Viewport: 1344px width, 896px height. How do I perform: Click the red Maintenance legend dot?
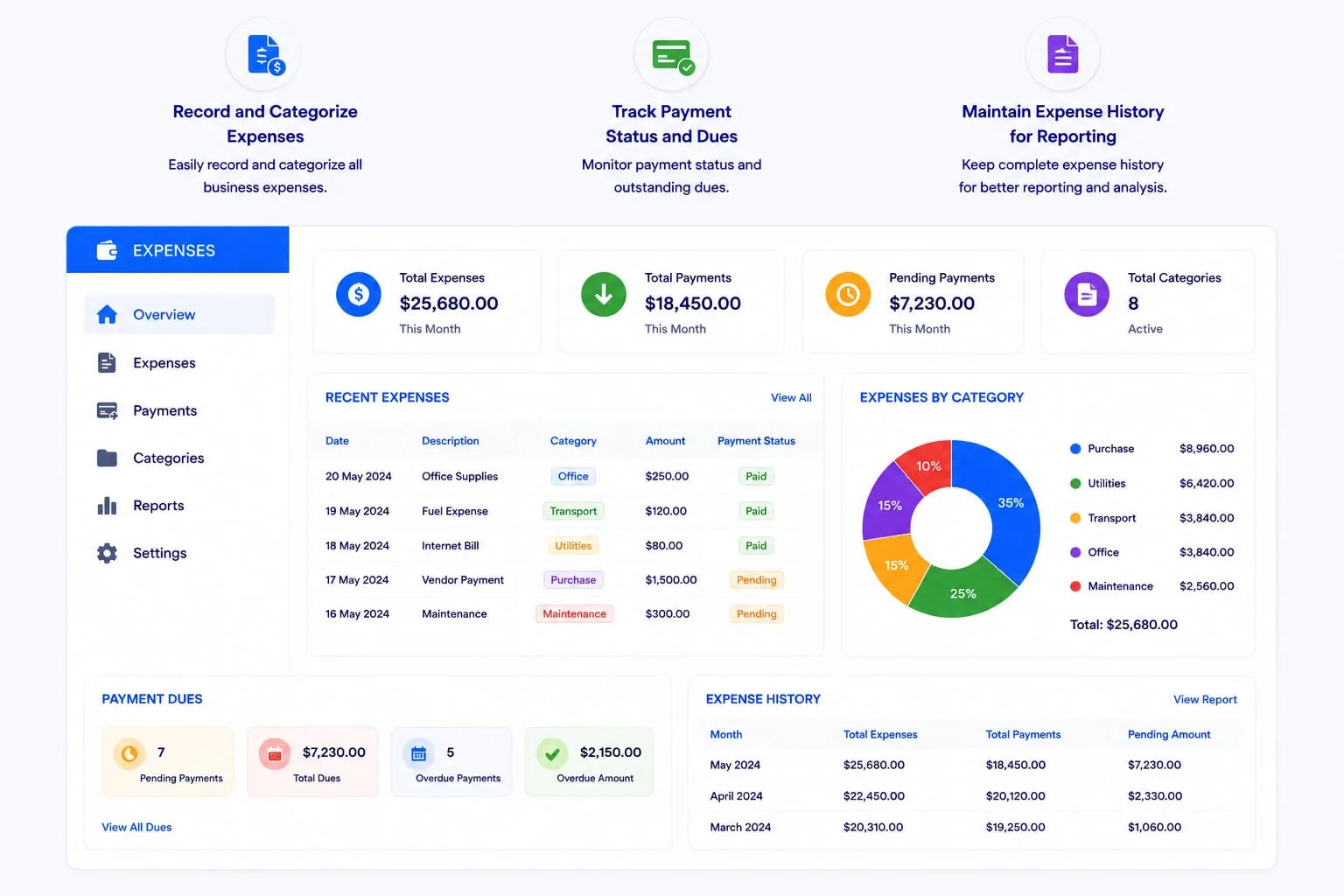point(1075,586)
